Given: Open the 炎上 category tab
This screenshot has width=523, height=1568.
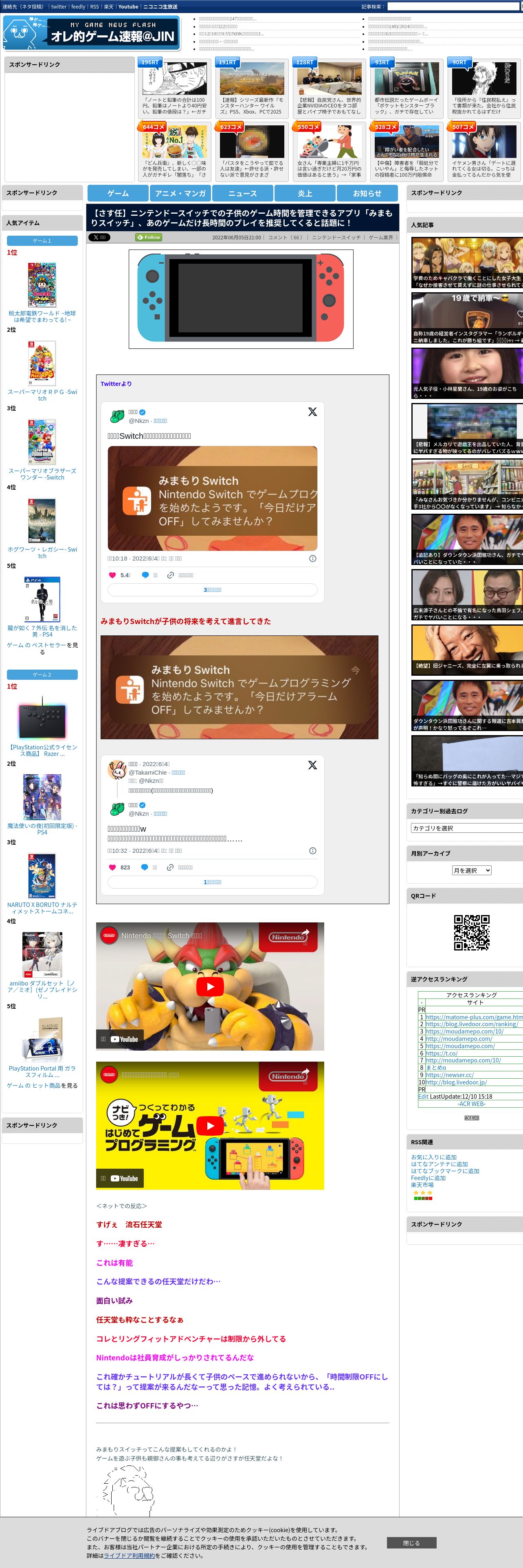Looking at the screenshot, I should click(x=305, y=193).
